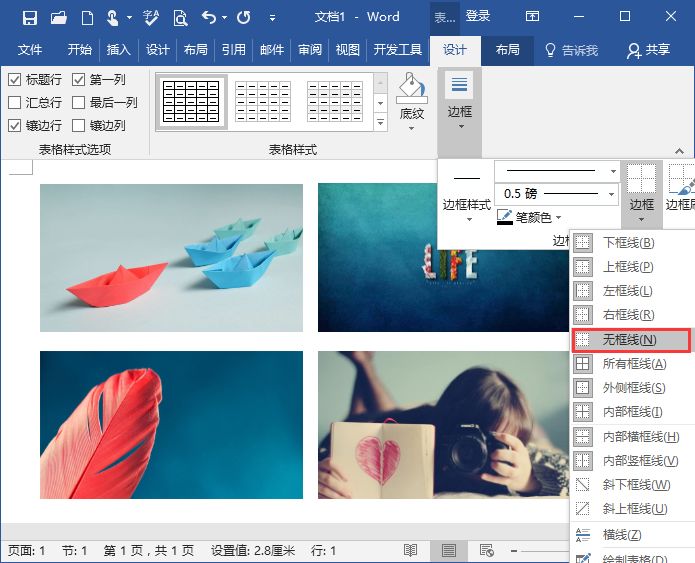Expand the 笔颜色 pen color dropdown
Image resolution: width=695 pixels, height=563 pixels.
click(x=558, y=217)
